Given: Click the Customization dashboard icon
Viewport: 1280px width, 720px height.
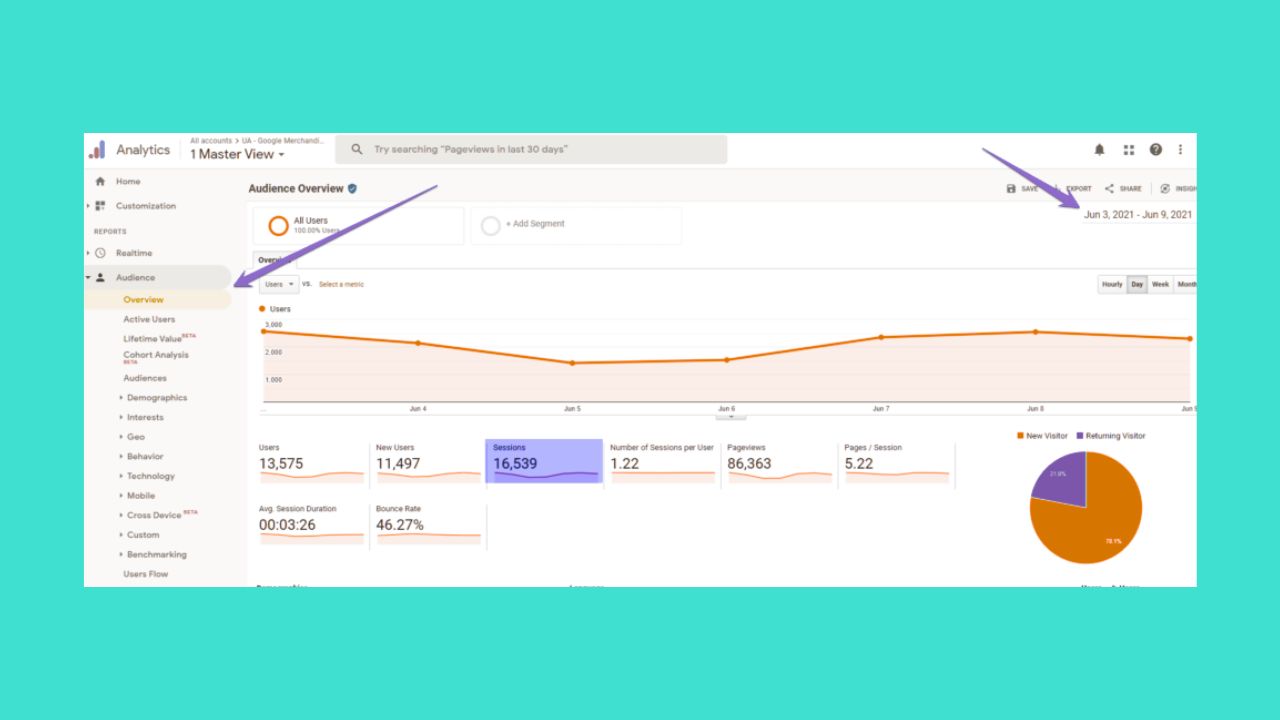Looking at the screenshot, I should click(100, 206).
